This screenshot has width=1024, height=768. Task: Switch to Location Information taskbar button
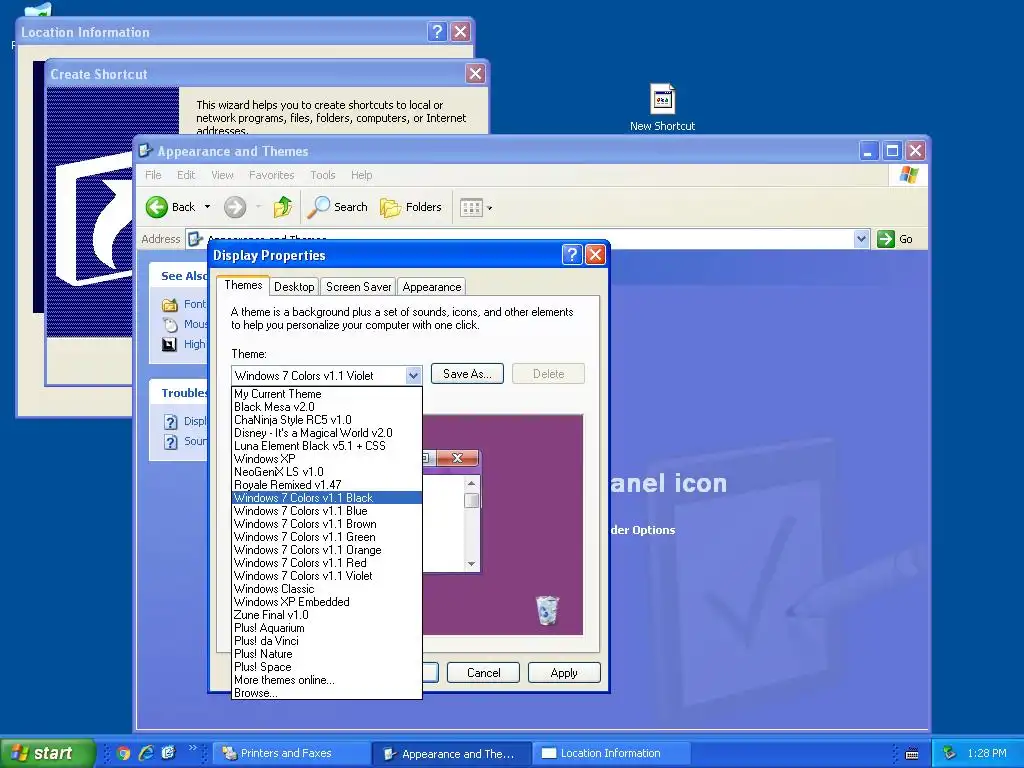tap(611, 753)
